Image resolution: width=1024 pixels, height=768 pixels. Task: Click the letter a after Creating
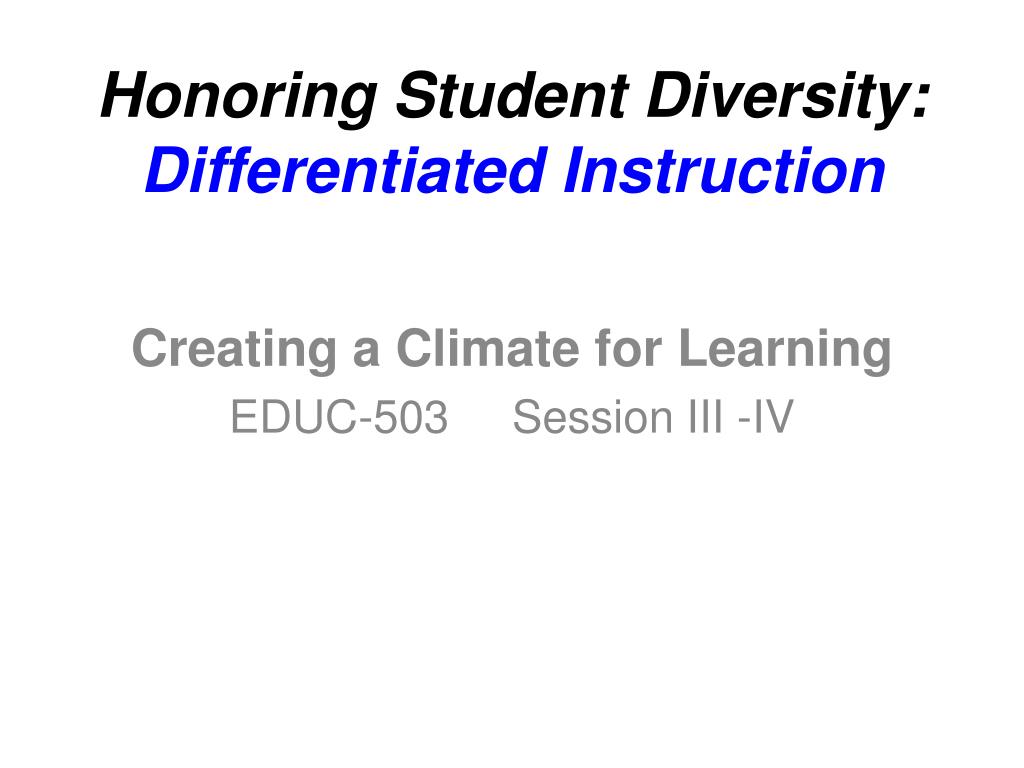pyautogui.click(x=366, y=353)
